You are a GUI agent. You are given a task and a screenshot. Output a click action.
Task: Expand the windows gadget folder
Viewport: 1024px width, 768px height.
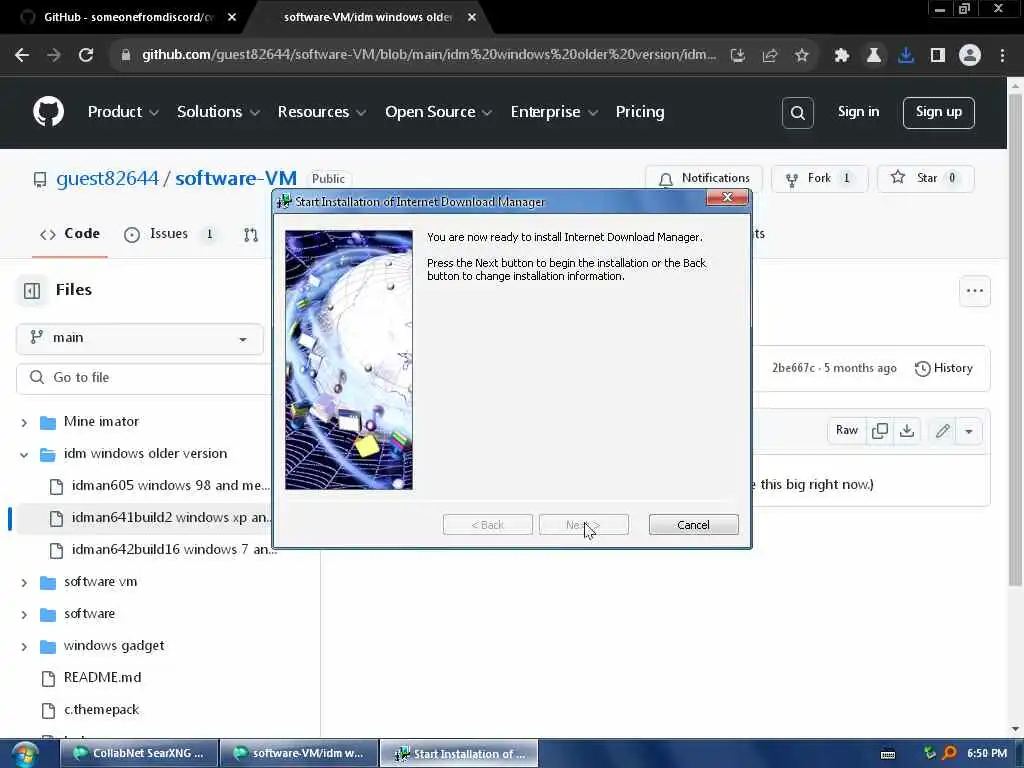(x=24, y=647)
